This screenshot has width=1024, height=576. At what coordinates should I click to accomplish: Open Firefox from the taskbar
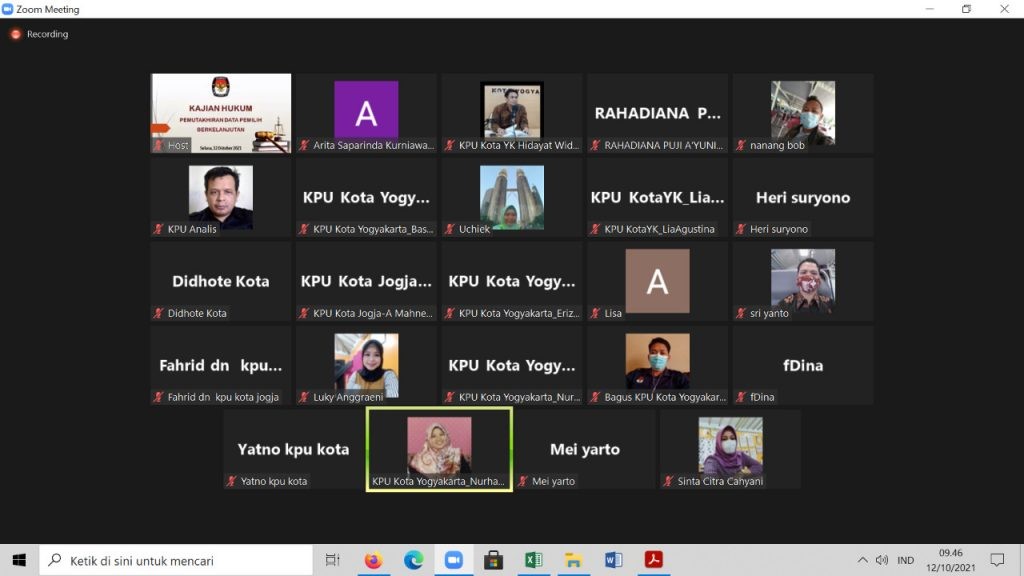point(373,560)
